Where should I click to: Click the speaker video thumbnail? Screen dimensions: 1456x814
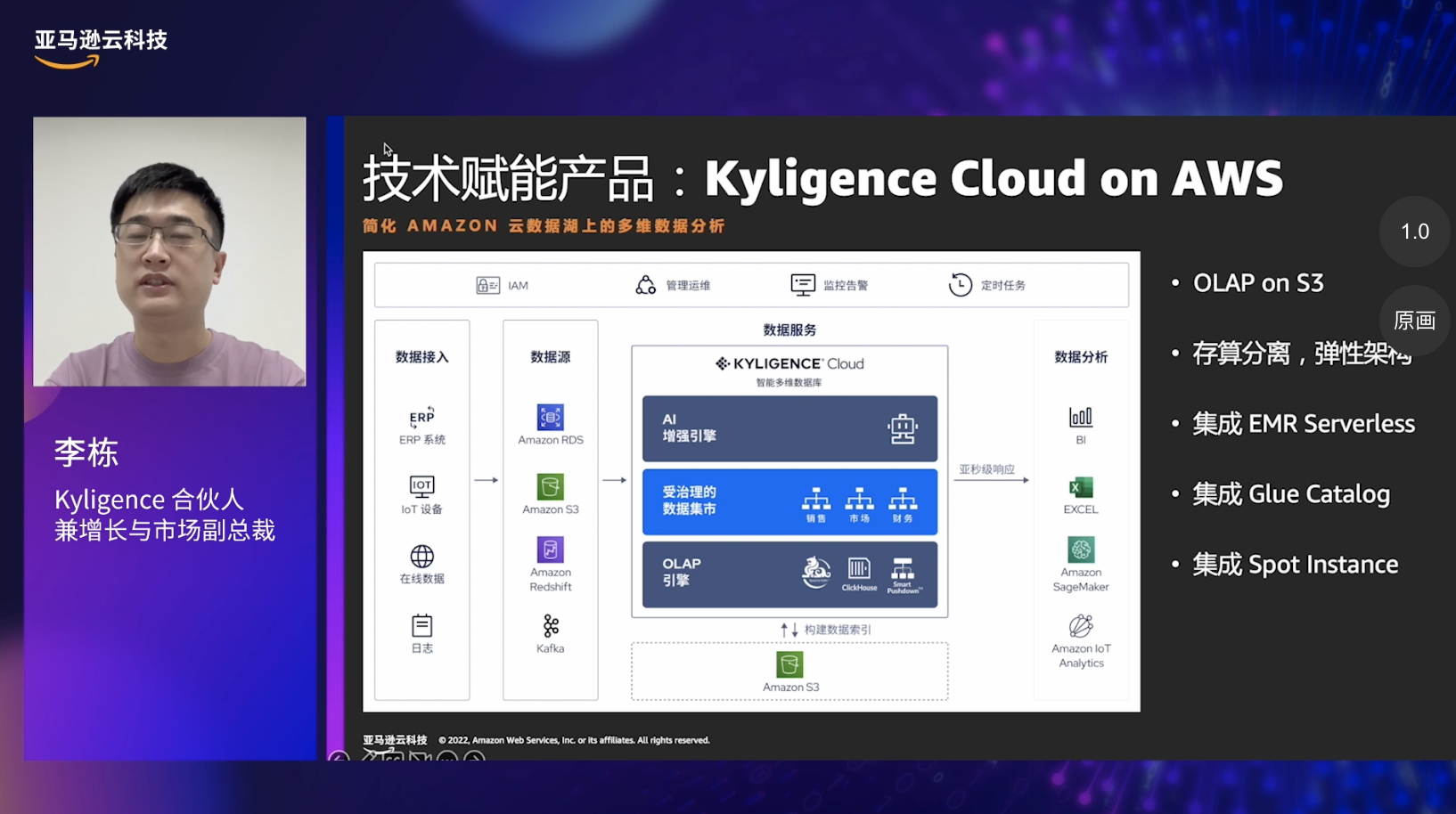pyautogui.click(x=169, y=252)
